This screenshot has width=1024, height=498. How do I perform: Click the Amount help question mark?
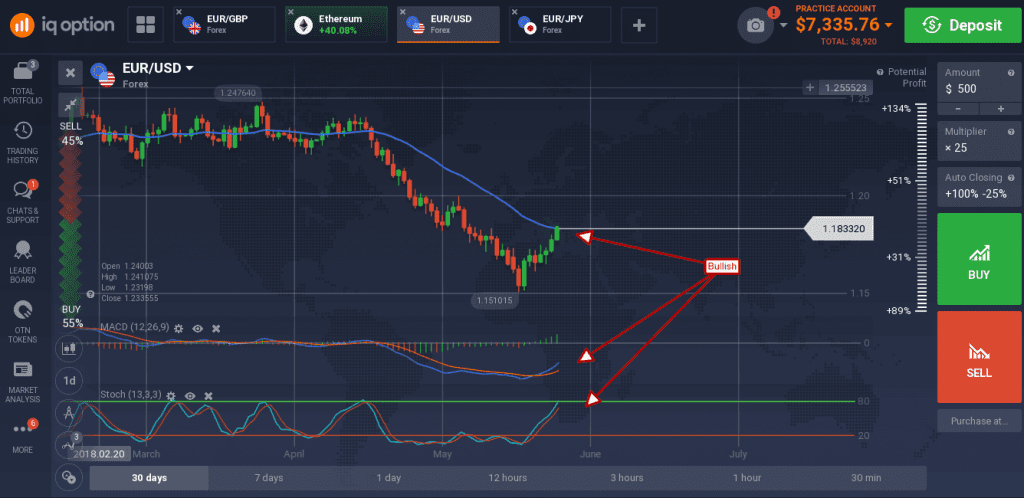[1012, 72]
